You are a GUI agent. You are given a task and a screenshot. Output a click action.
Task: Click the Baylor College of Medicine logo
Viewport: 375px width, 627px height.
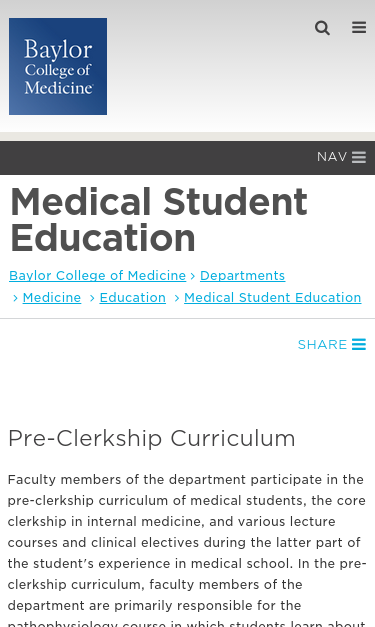coord(58,66)
